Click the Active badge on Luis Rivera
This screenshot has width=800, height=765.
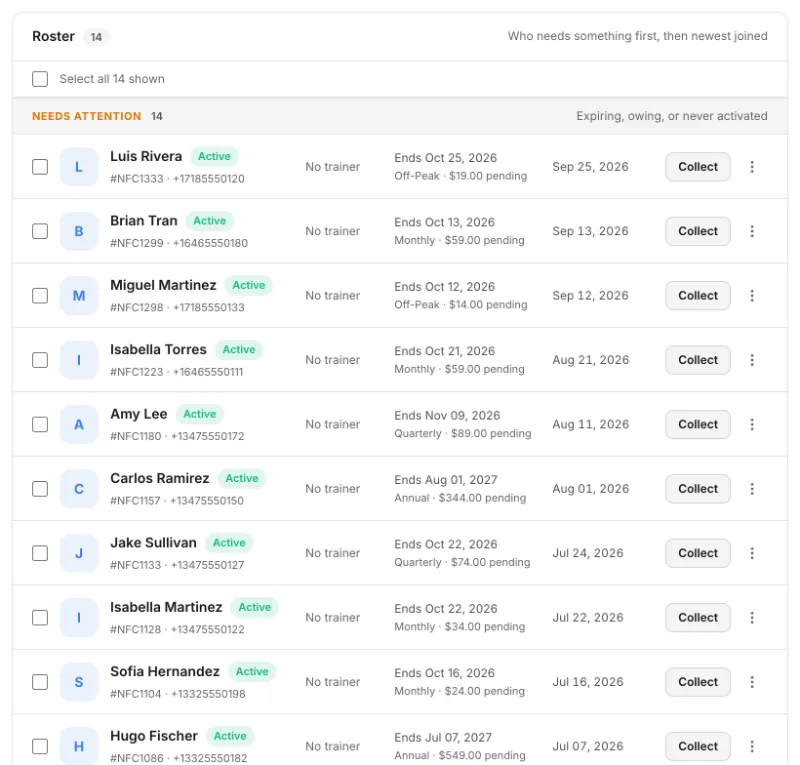click(214, 156)
